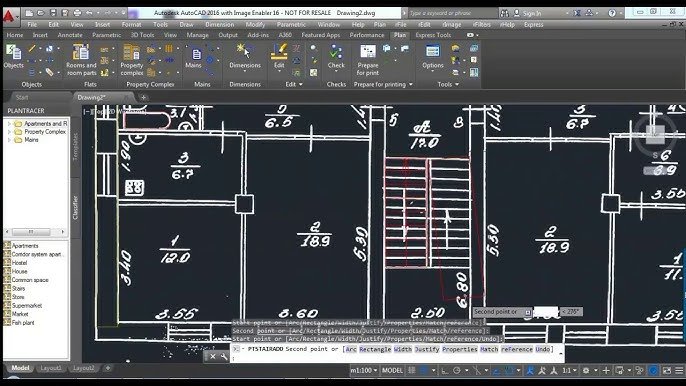Toggle the blue hardware acceleration icon
This screenshot has width=686, height=386.
[653, 370]
